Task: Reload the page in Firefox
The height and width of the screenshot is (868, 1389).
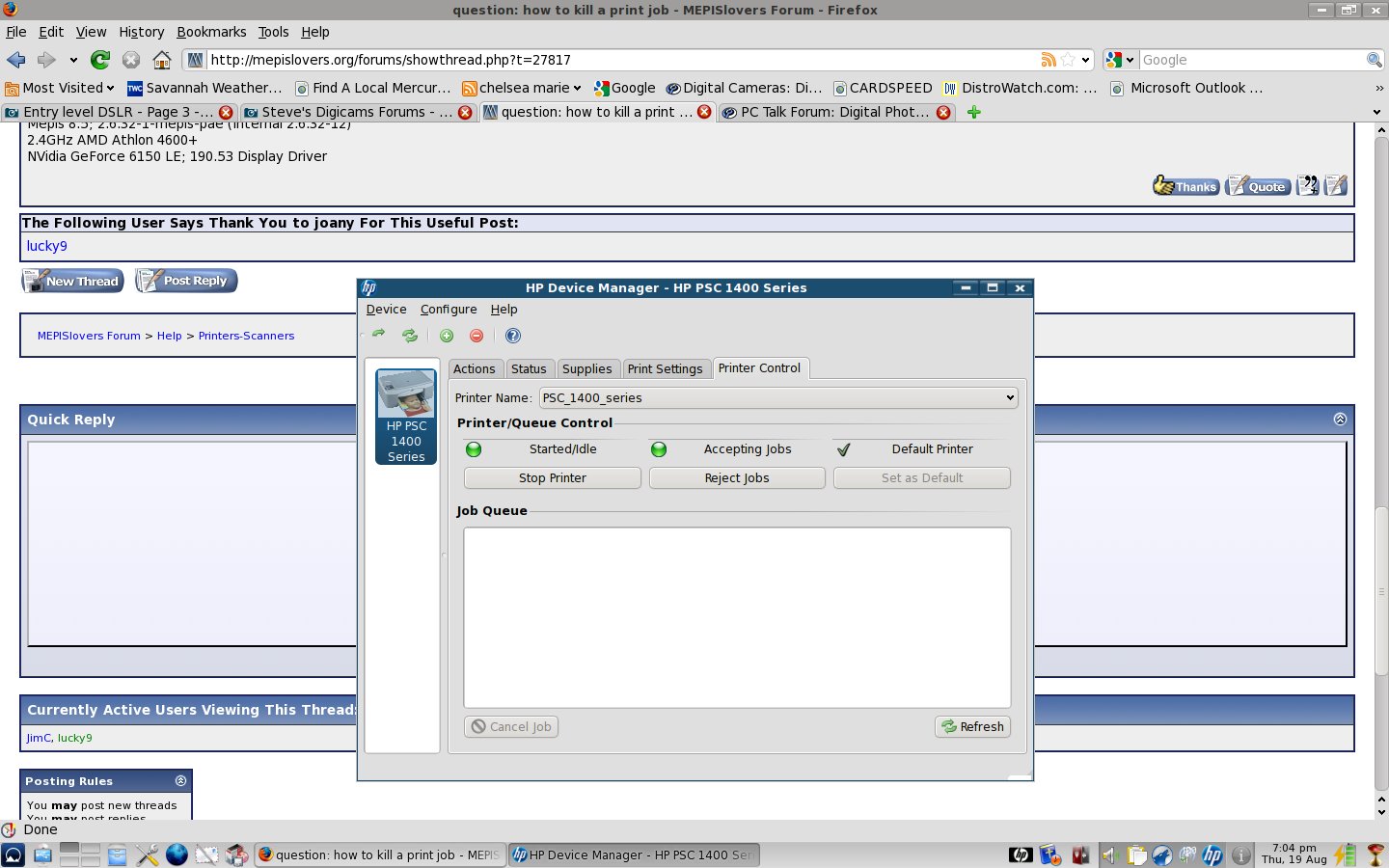Action: 100,60
